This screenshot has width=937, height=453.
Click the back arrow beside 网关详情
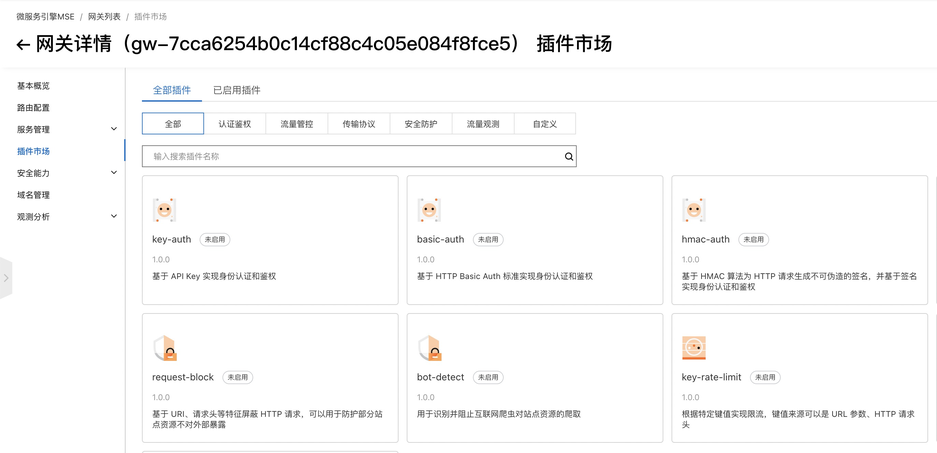point(23,45)
